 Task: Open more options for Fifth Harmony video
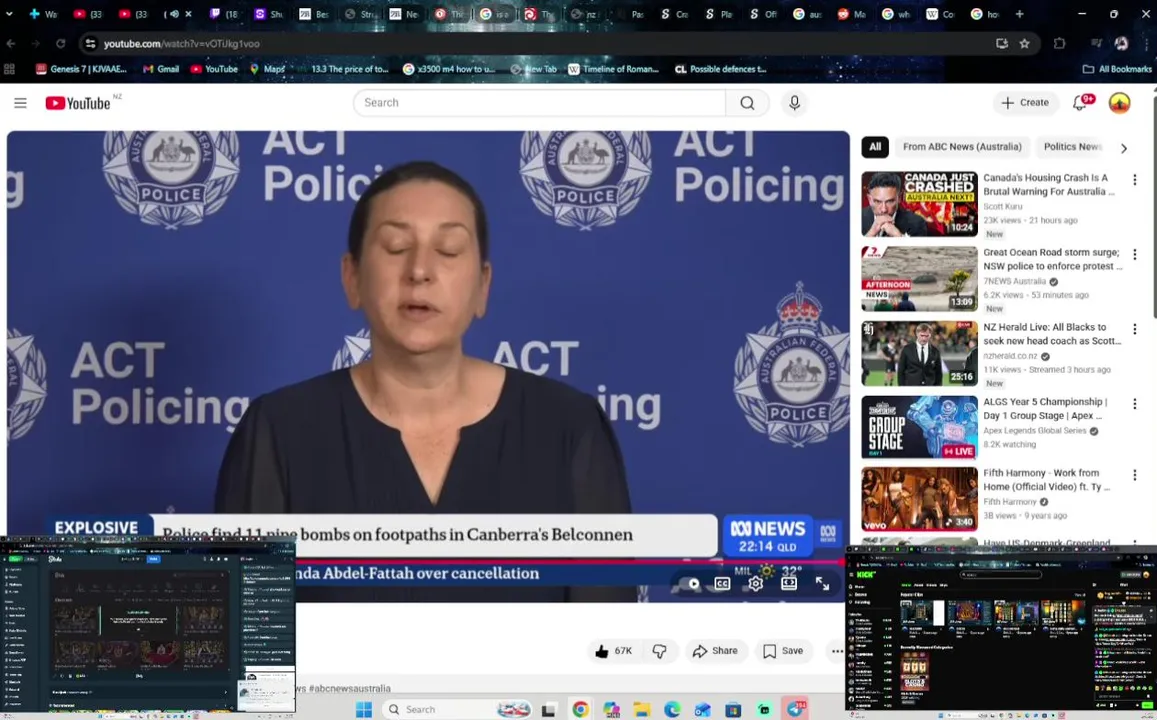coord(1134,475)
